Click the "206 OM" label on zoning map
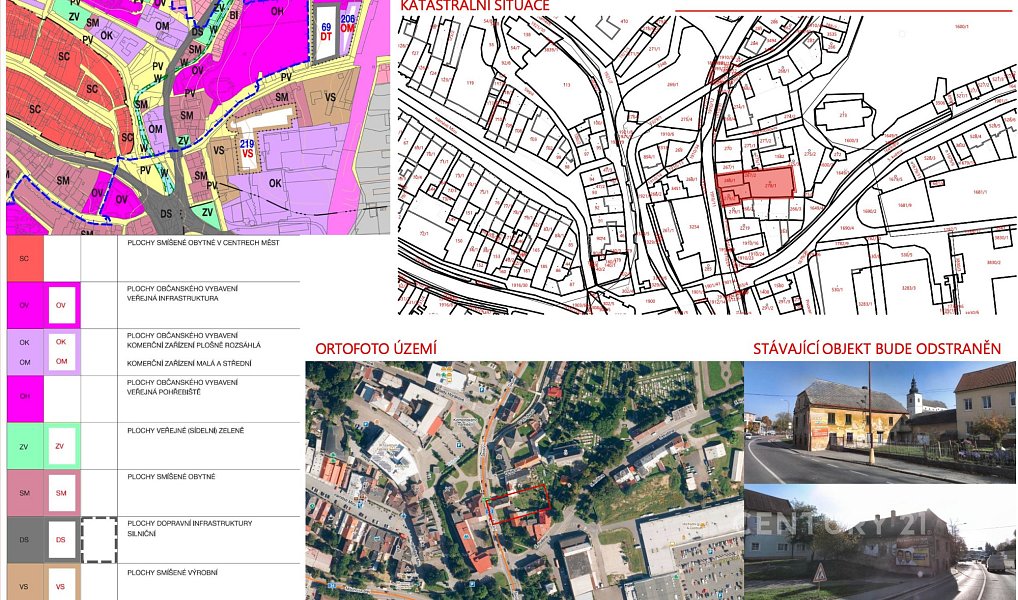1018x600 pixels. [348, 24]
